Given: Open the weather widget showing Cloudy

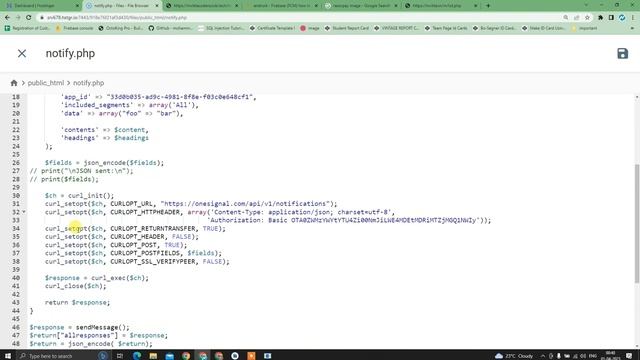Looking at the screenshot, I should click(513, 356).
